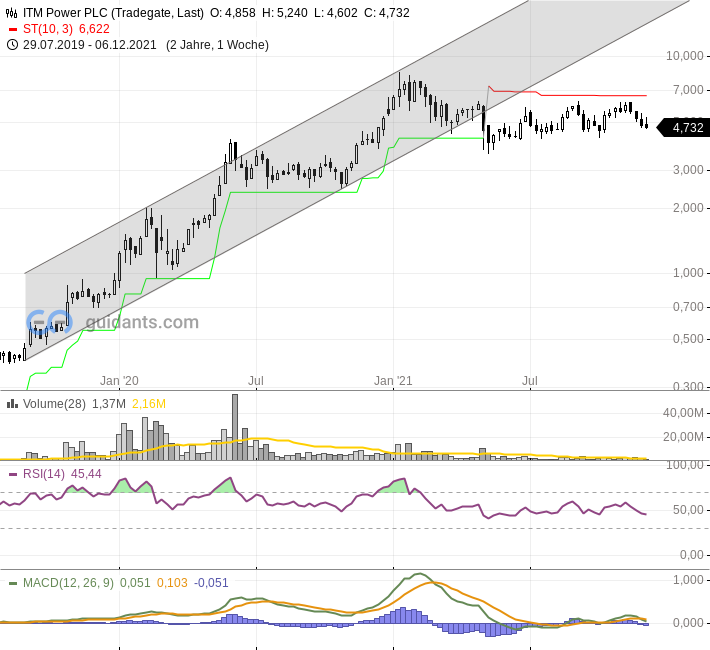Viewport: 710px width, 650px height.
Task: Click the open price O: 4,858
Action: point(233,13)
